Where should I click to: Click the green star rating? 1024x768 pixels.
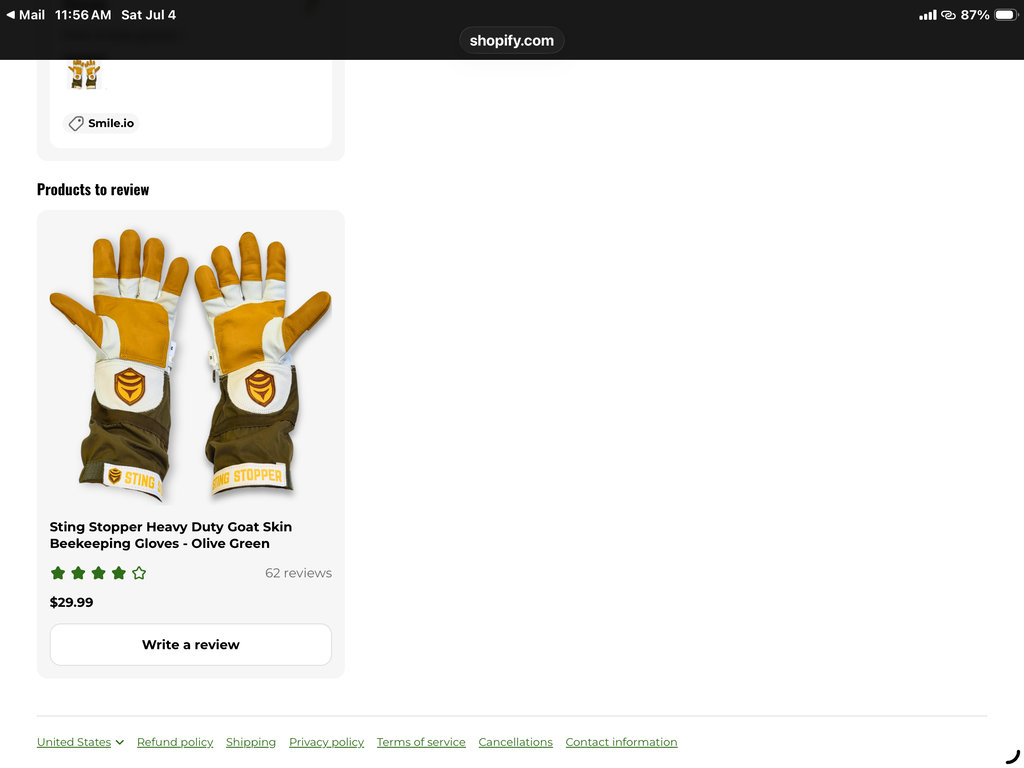(x=98, y=573)
